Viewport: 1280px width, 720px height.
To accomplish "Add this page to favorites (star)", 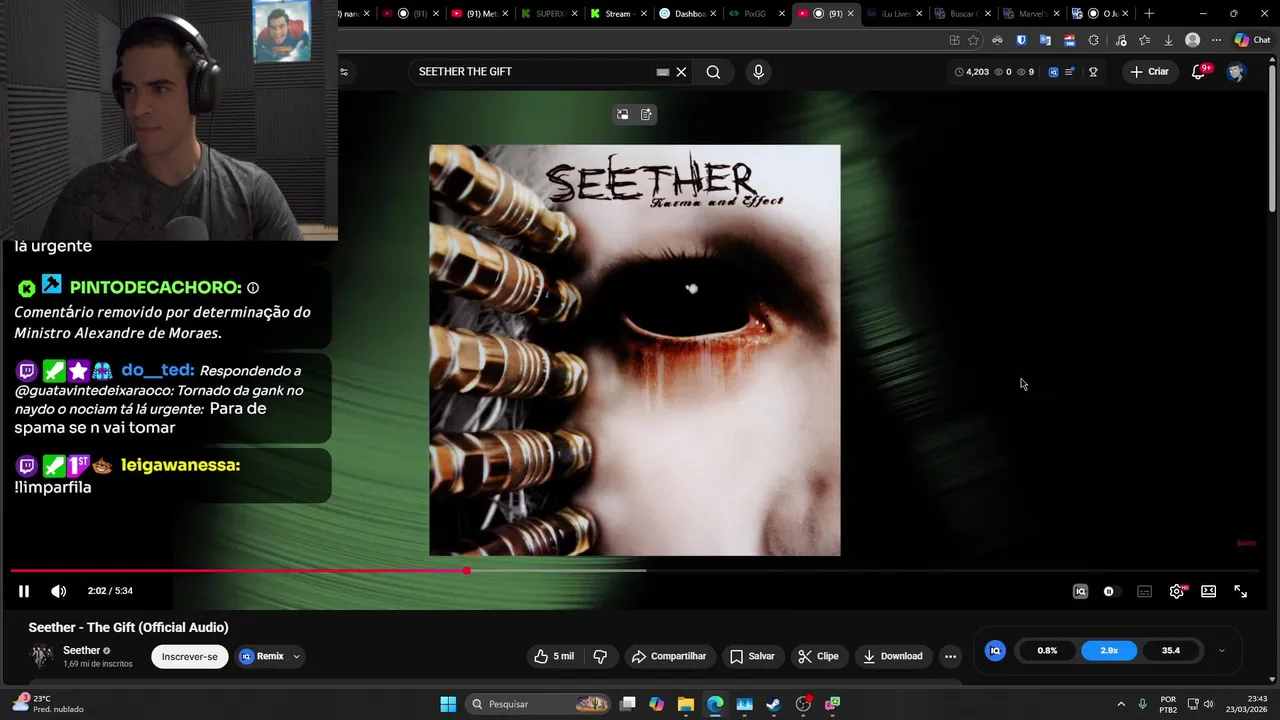I will coord(973,40).
